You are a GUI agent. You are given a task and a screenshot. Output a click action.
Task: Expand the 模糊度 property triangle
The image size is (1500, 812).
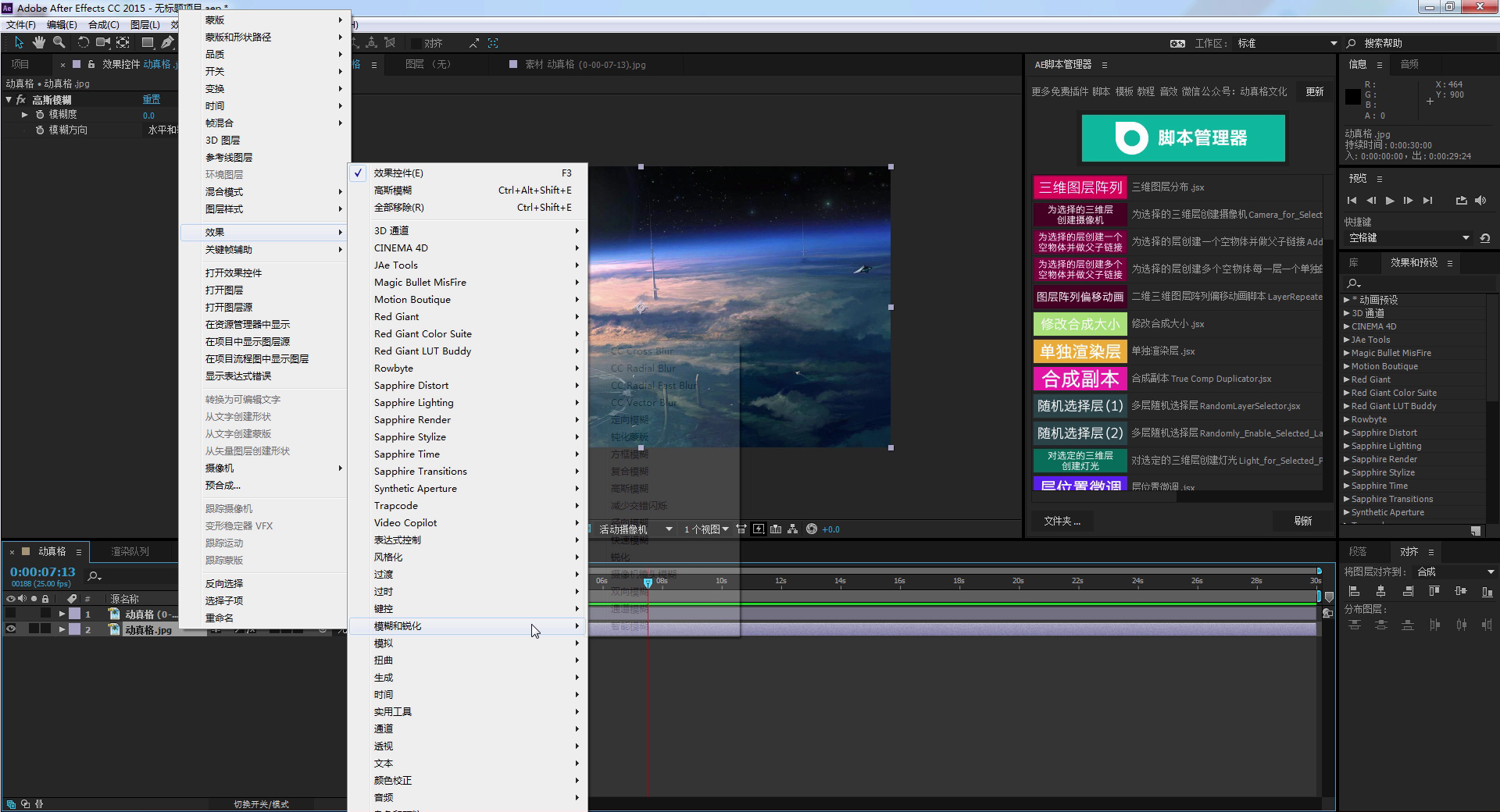(25, 115)
